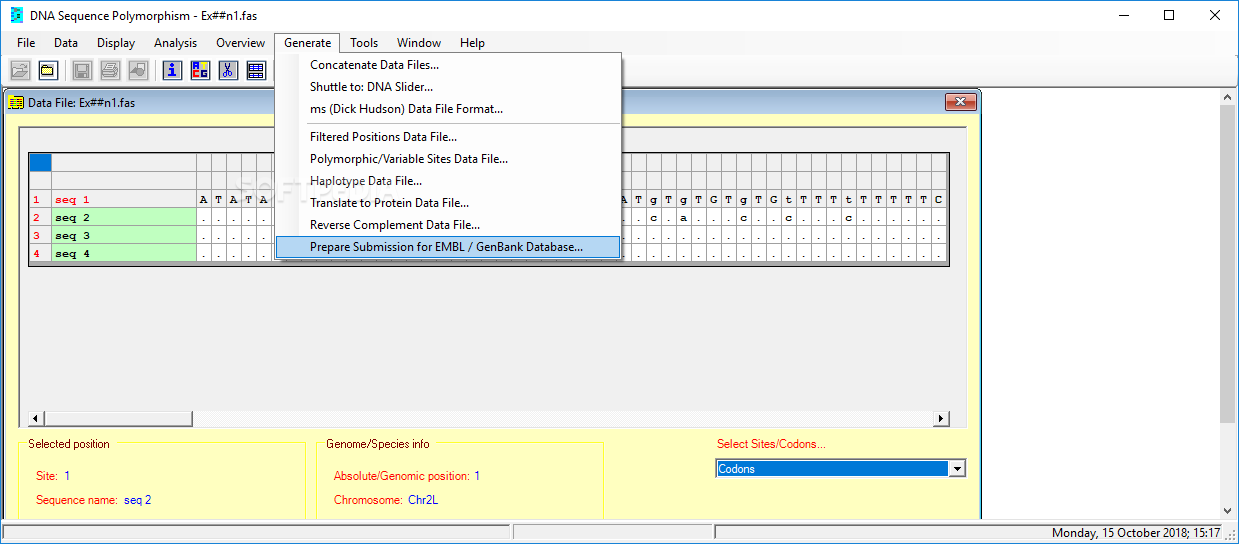Open the Data menu
This screenshot has width=1239, height=544.
click(x=66, y=43)
